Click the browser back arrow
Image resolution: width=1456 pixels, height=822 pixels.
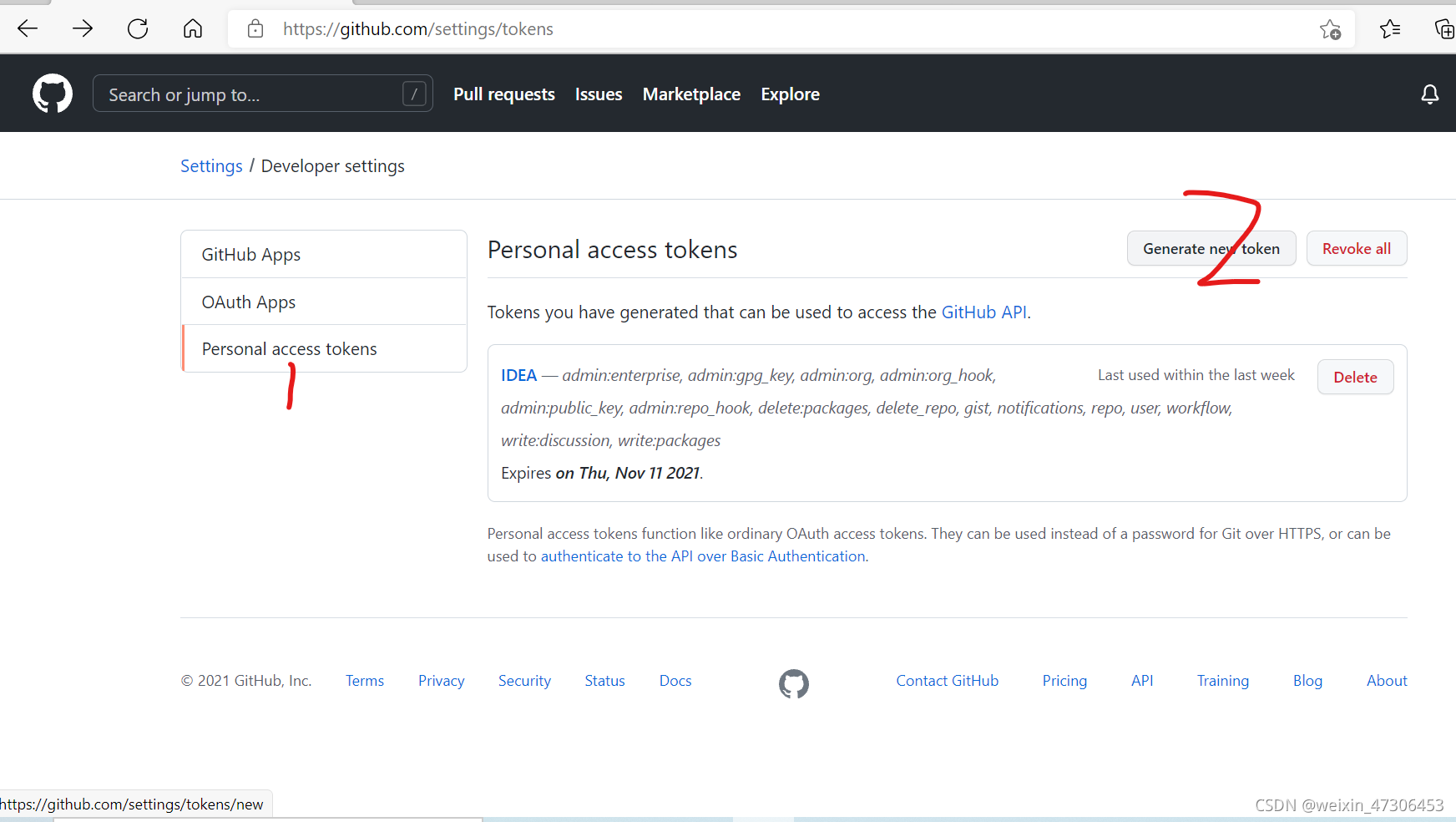(28, 29)
